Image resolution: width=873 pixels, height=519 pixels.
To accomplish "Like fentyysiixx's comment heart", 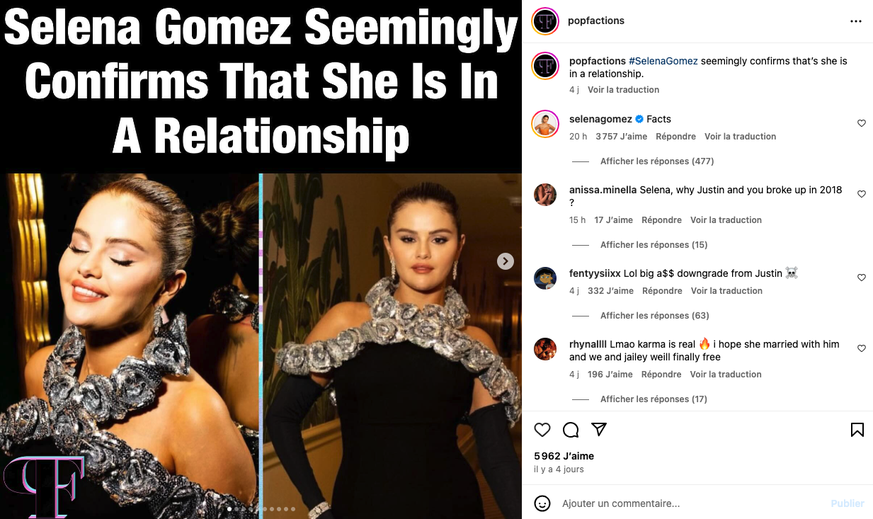I will [x=861, y=277].
